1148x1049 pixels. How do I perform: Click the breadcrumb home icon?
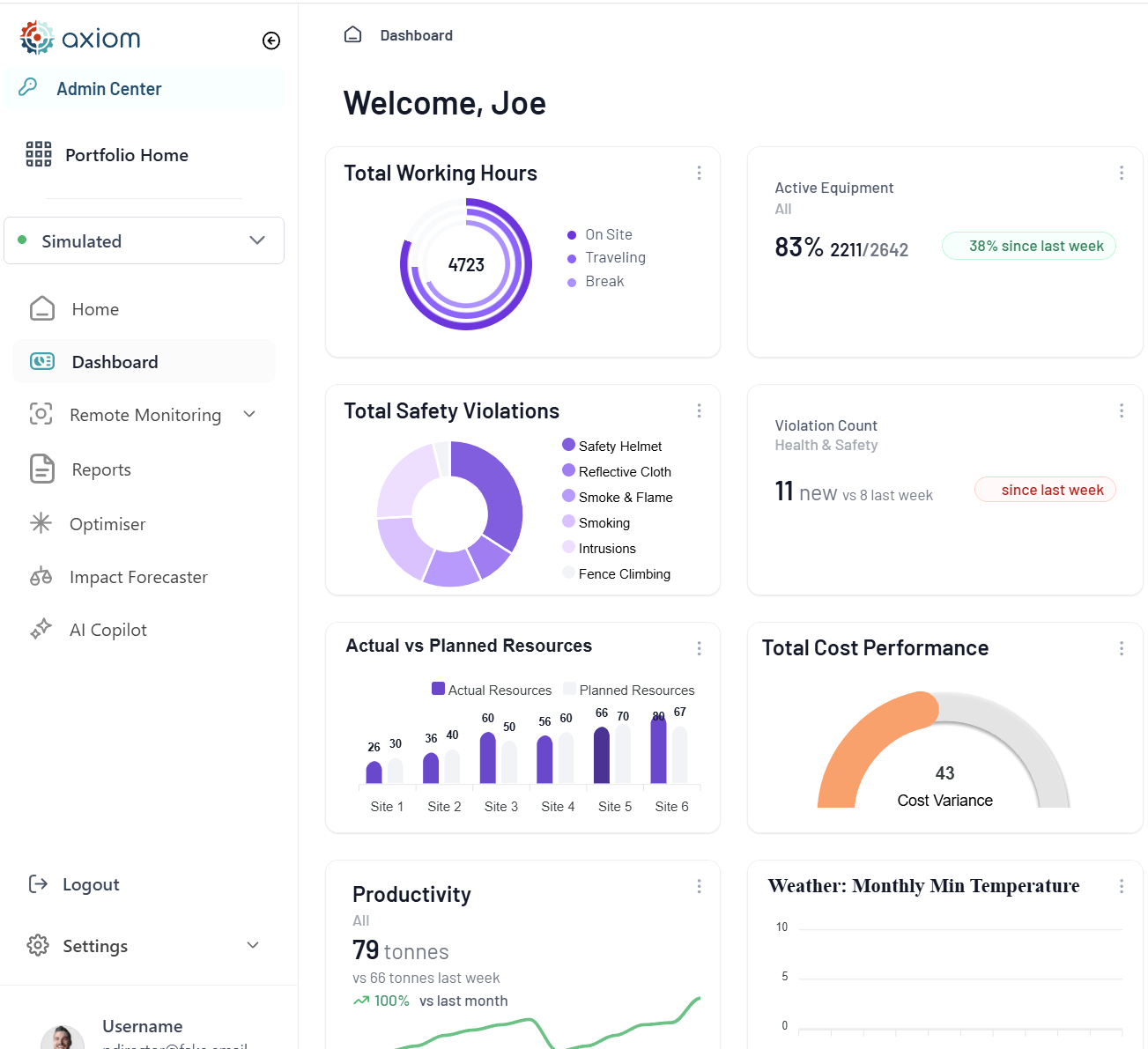(352, 35)
